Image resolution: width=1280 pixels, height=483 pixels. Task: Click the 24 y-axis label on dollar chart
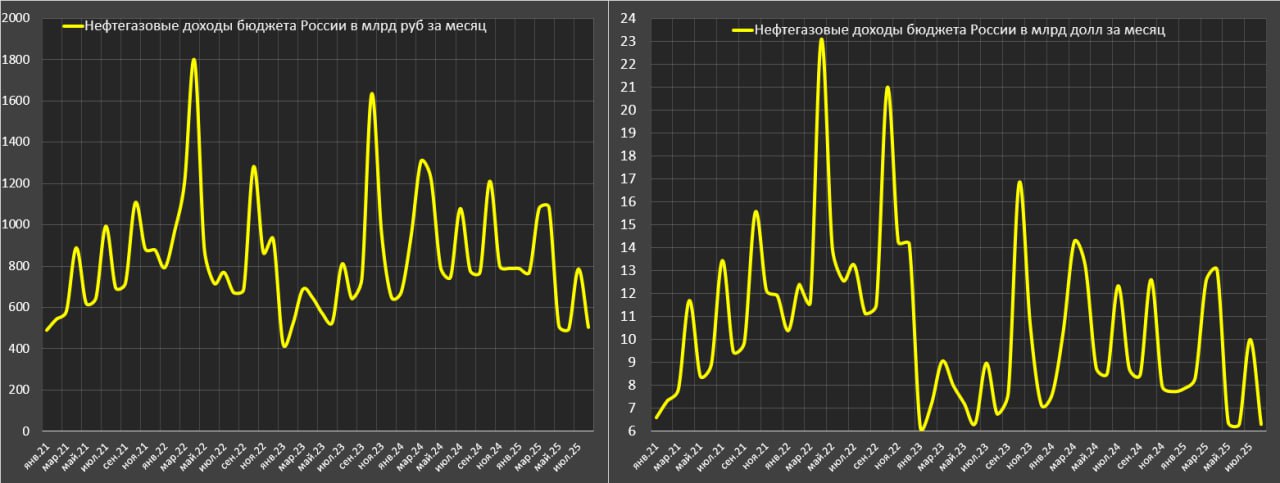pyautogui.click(x=630, y=18)
